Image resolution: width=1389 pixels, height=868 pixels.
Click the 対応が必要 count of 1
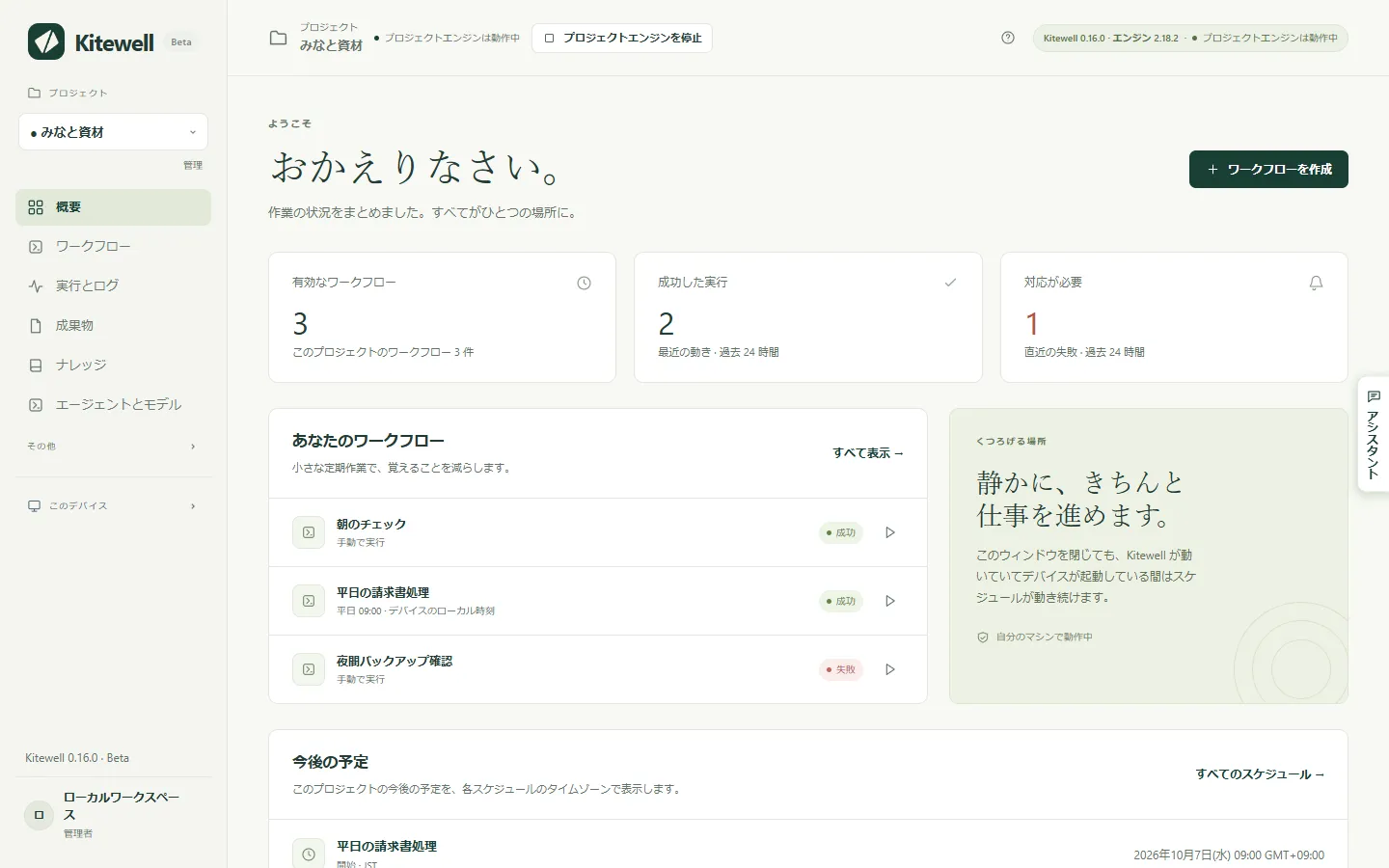point(1031,323)
